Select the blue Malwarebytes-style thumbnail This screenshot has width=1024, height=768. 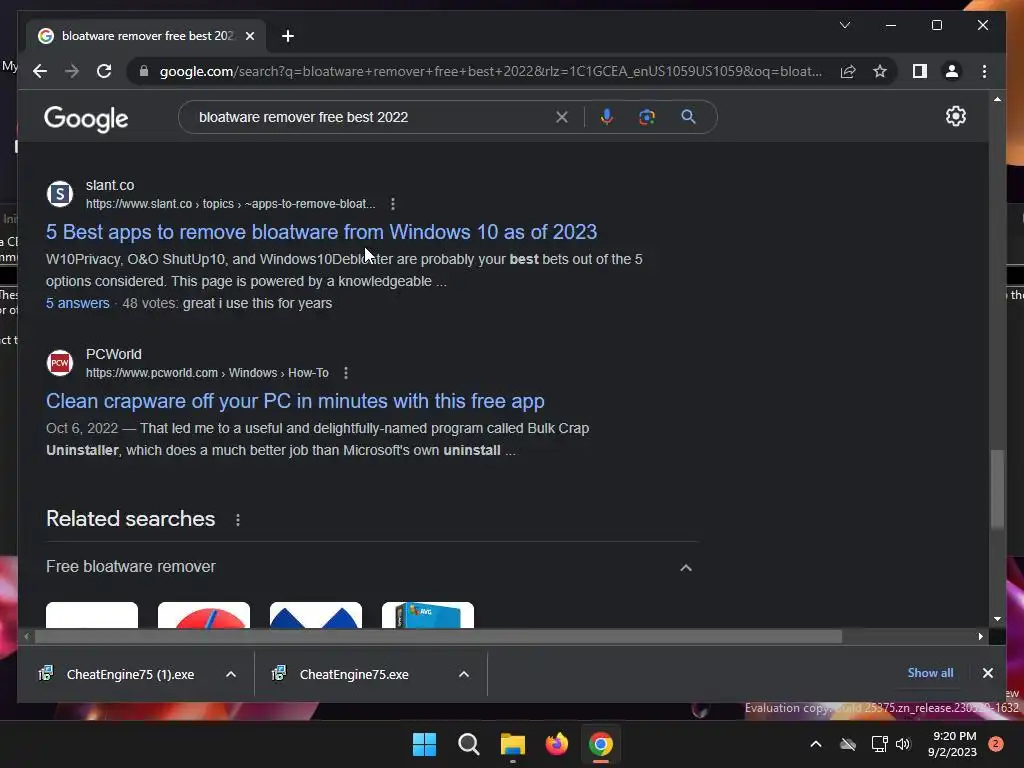pyautogui.click(x=316, y=615)
